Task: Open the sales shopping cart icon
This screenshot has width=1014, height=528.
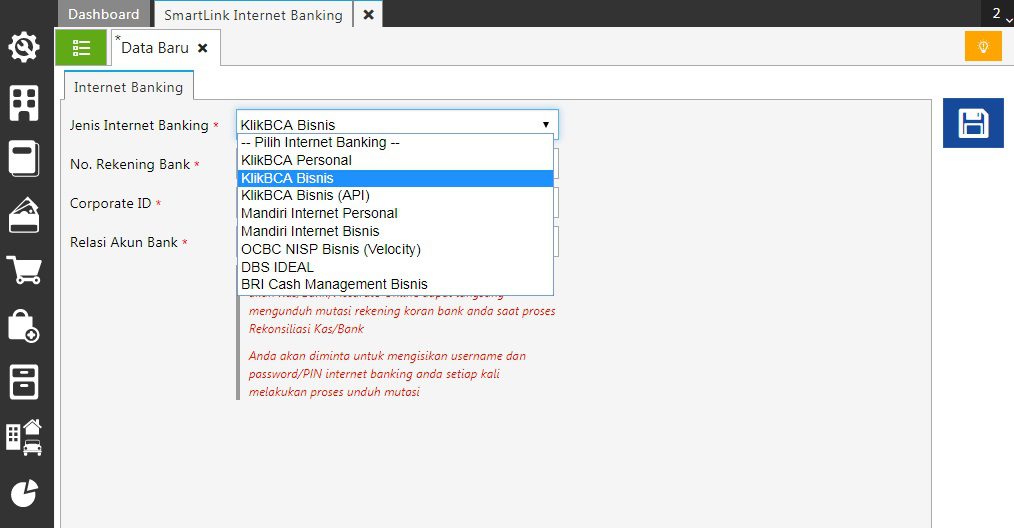Action: tap(24, 270)
